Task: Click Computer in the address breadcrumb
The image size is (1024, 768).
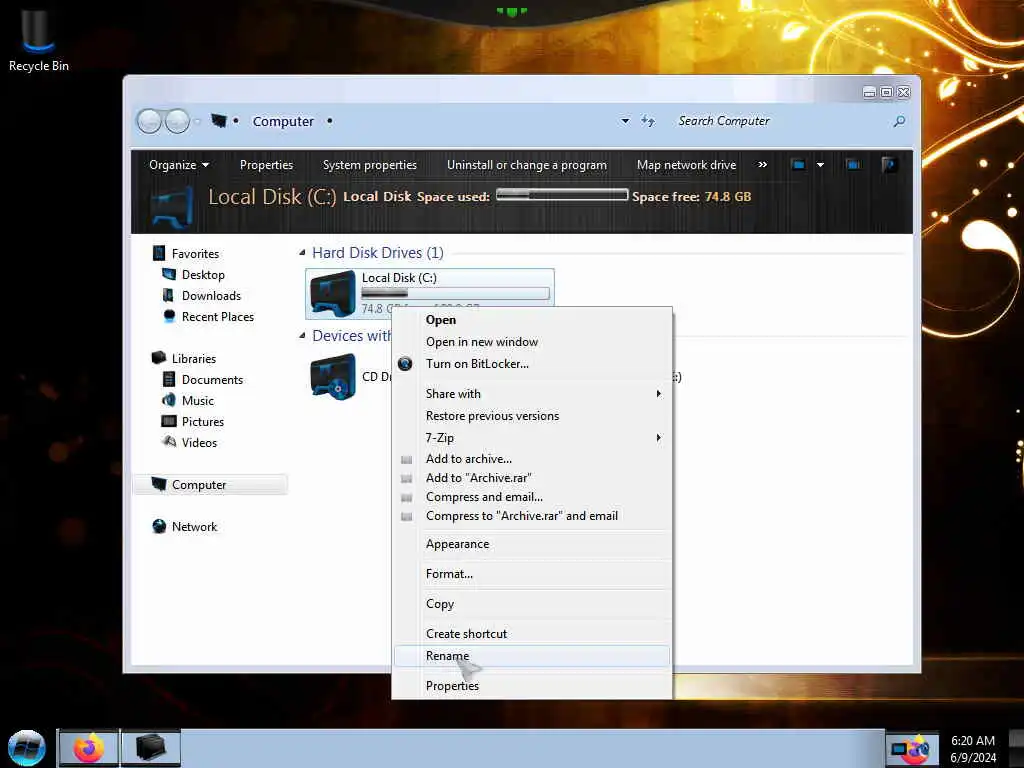Action: (283, 121)
